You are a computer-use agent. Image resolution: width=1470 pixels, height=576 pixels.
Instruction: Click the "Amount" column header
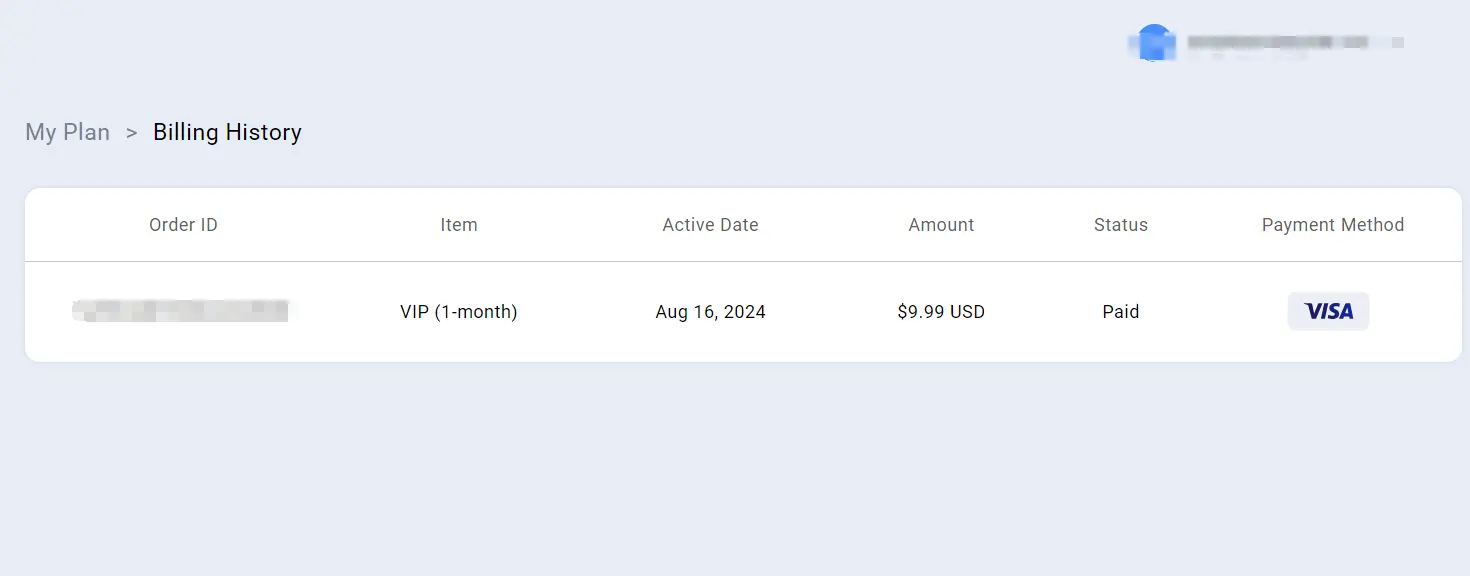click(x=940, y=225)
